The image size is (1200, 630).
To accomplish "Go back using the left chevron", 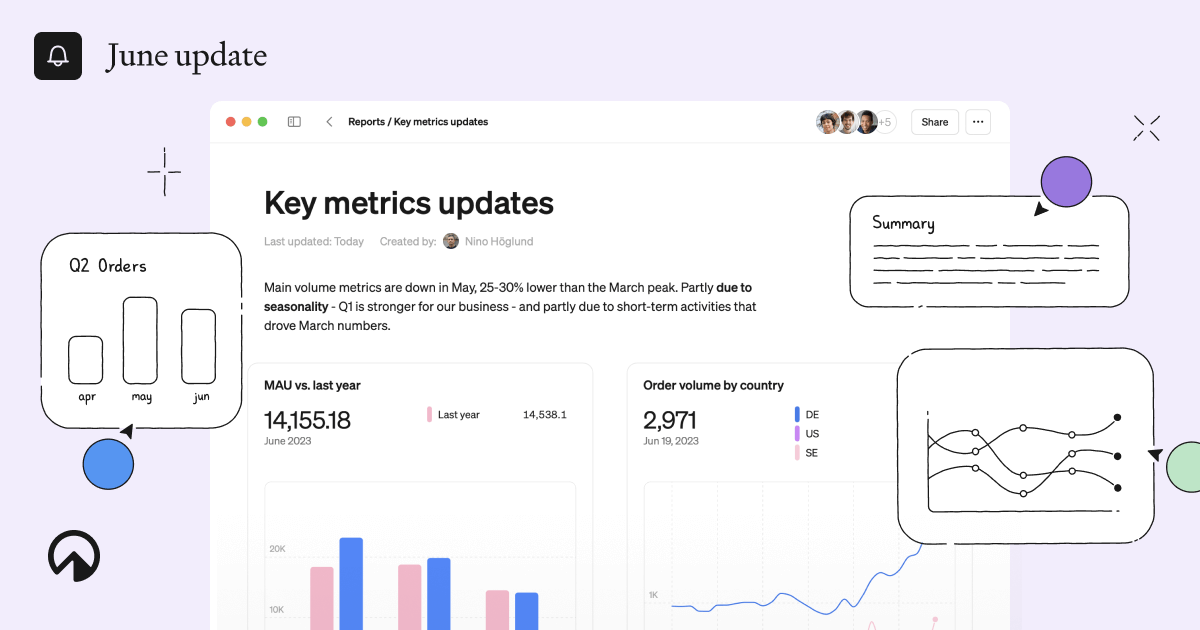I will click(329, 122).
